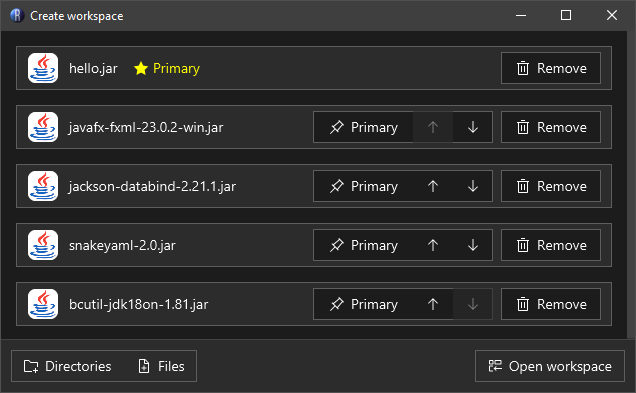The height and width of the screenshot is (393, 636).
Task: Minimize the Create workspace window
Action: pyautogui.click(x=521, y=15)
